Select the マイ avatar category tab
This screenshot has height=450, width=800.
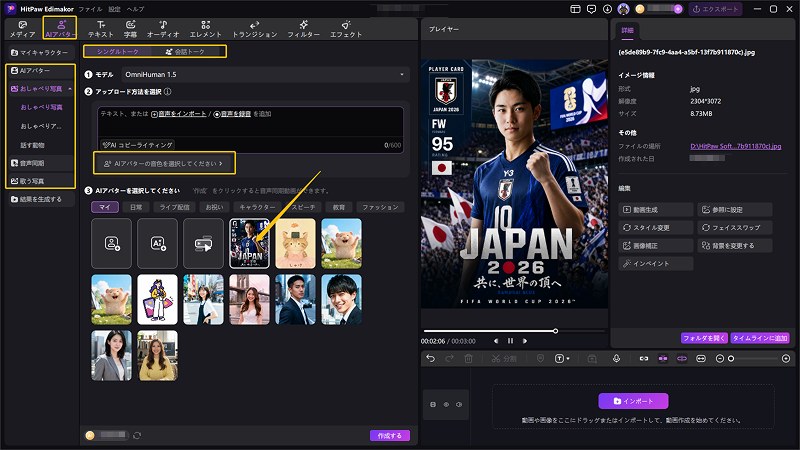coord(105,207)
